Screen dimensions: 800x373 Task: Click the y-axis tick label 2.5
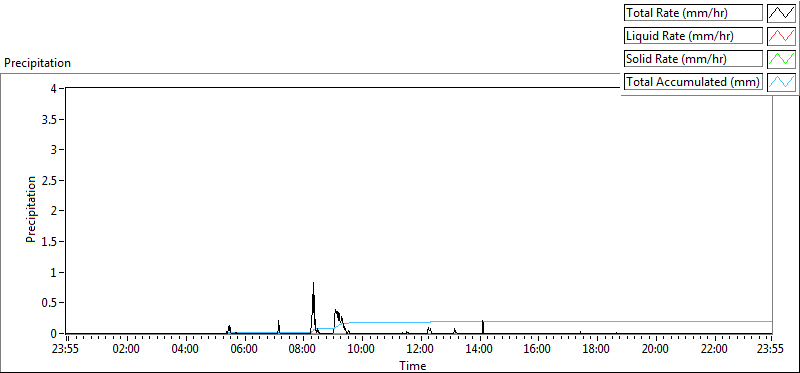pos(50,180)
